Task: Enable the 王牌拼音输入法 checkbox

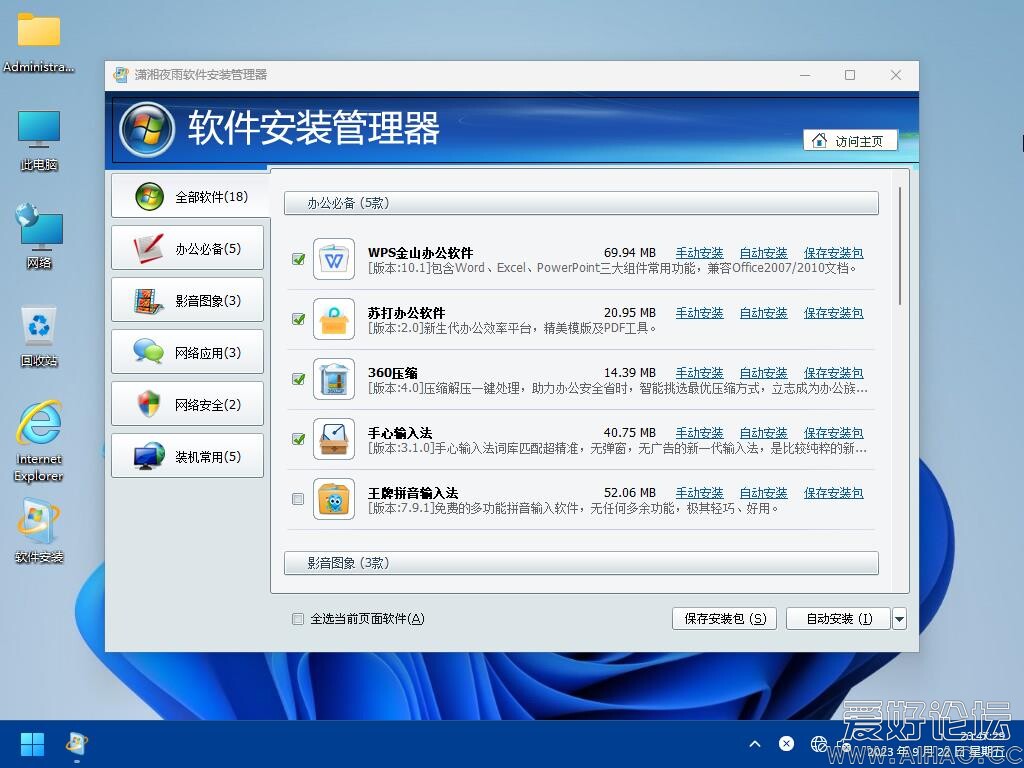Action: point(298,499)
